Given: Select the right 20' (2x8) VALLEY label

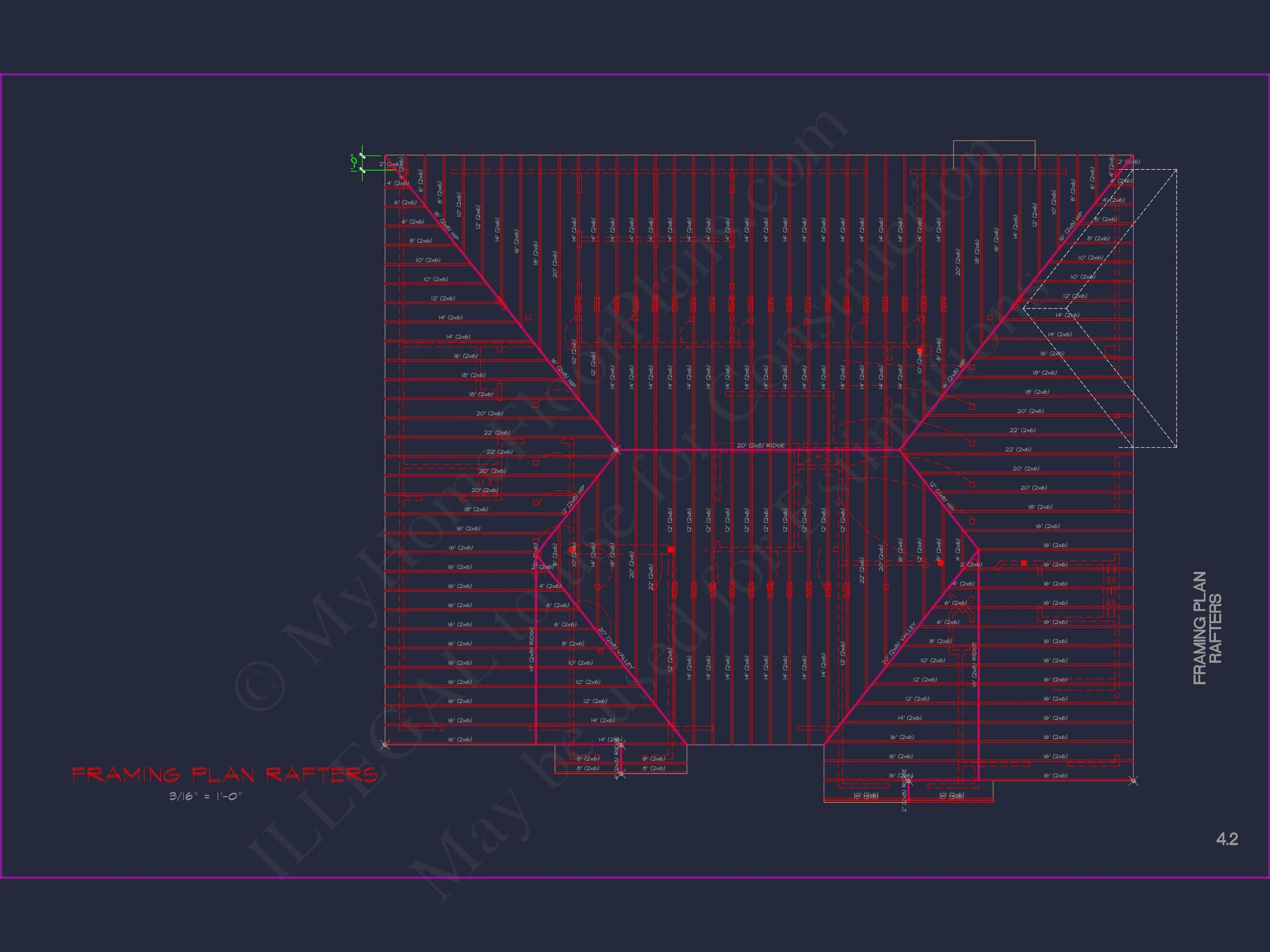Looking at the screenshot, I should (x=899, y=645).
